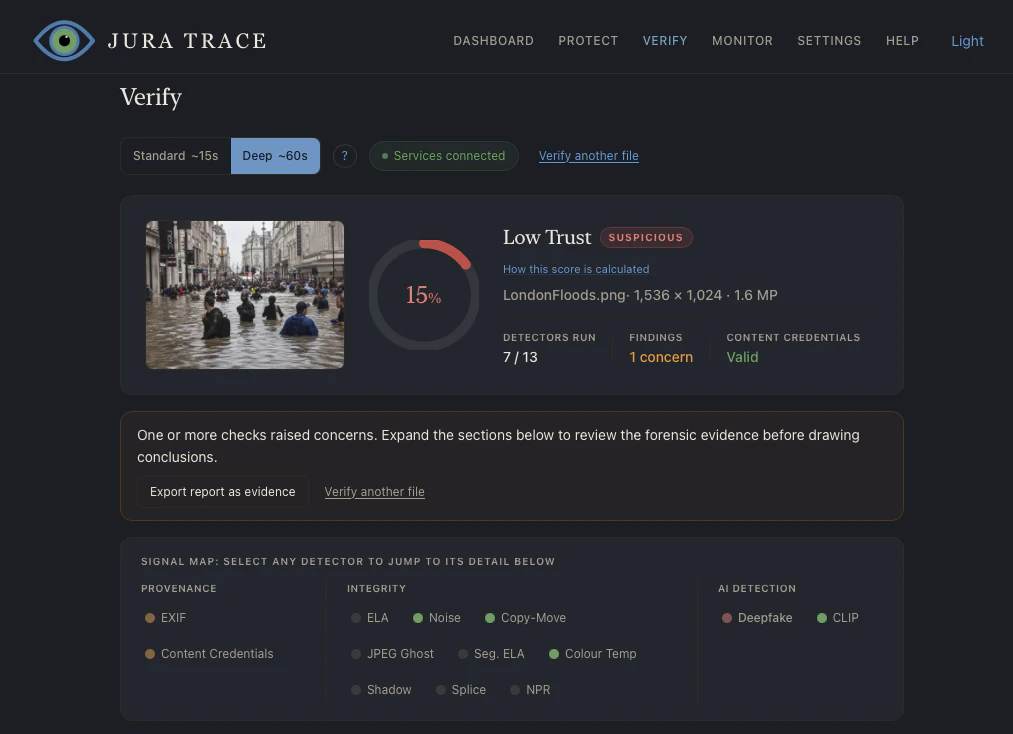Select the Standard ~15s scan mode

click(176, 156)
